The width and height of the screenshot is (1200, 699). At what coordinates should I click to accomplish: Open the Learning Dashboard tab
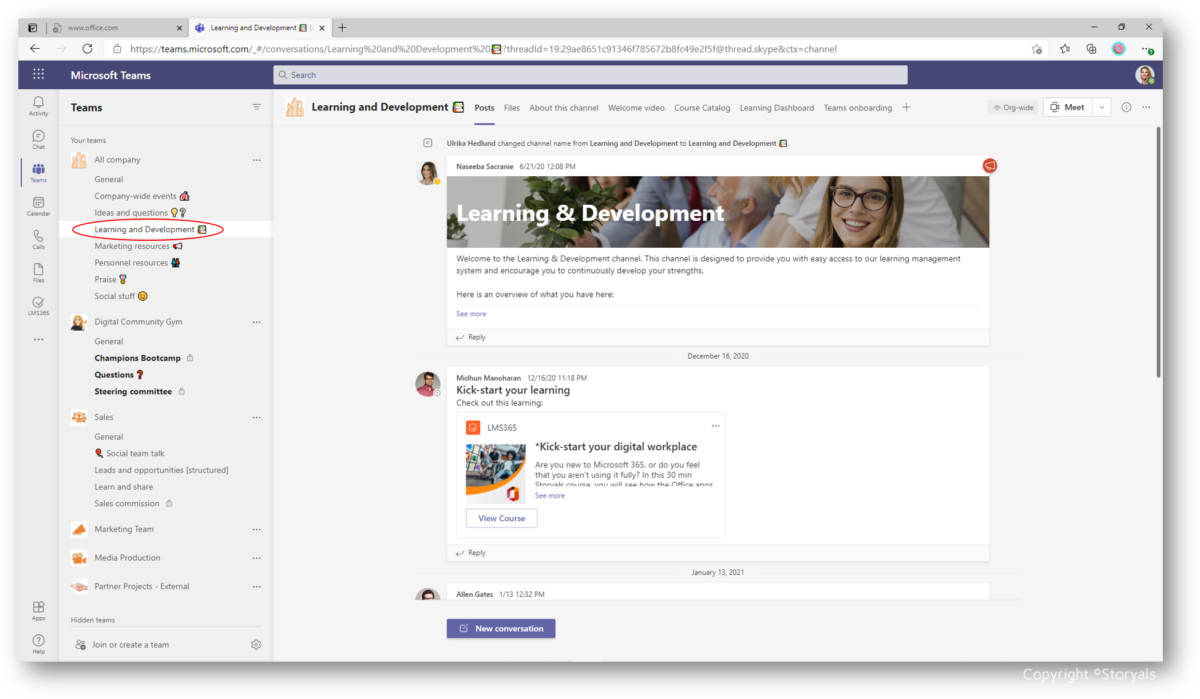(x=776, y=108)
